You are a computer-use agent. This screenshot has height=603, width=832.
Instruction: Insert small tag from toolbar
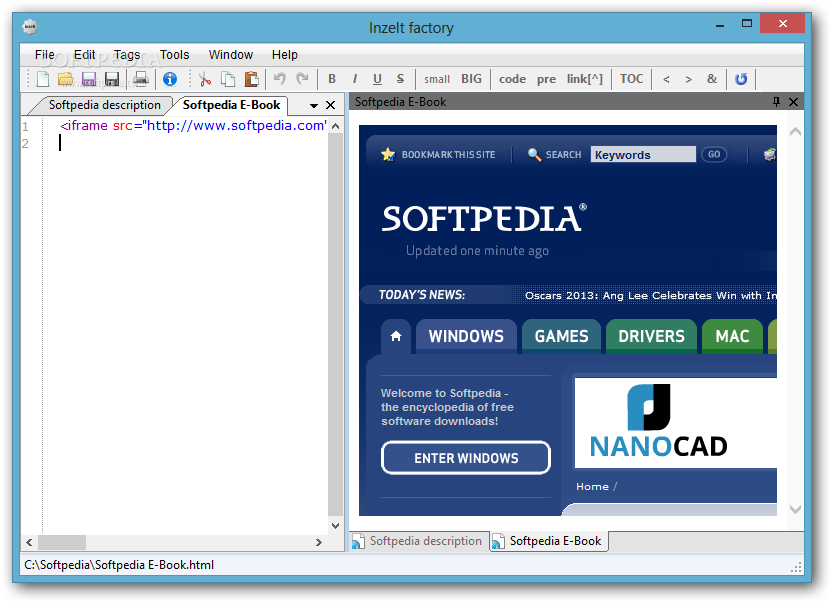(x=437, y=79)
